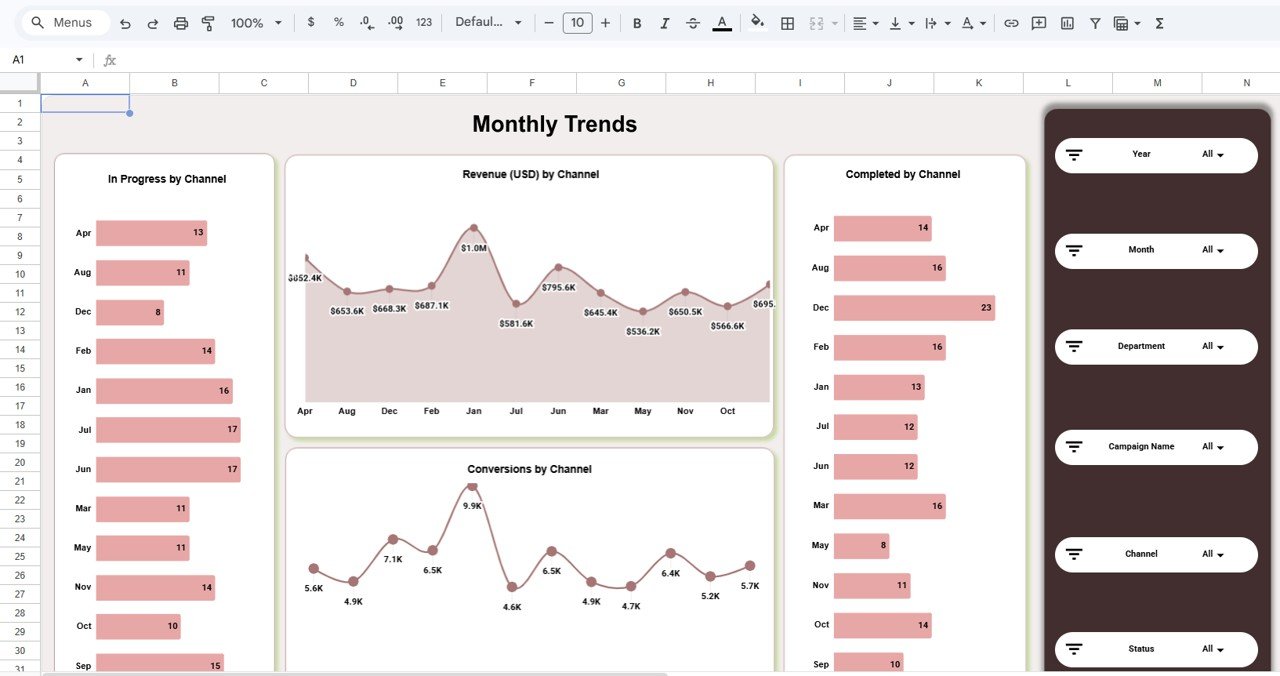Toggle italic formatting
Image resolution: width=1280 pixels, height=676 pixels.
665,22
